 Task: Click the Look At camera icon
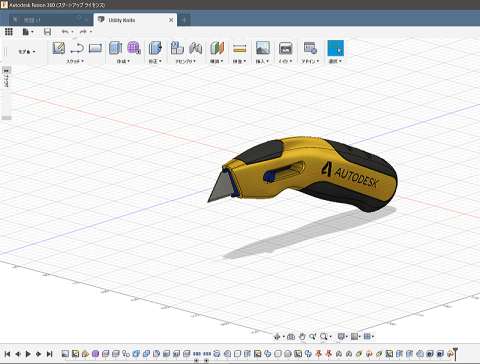point(291,337)
